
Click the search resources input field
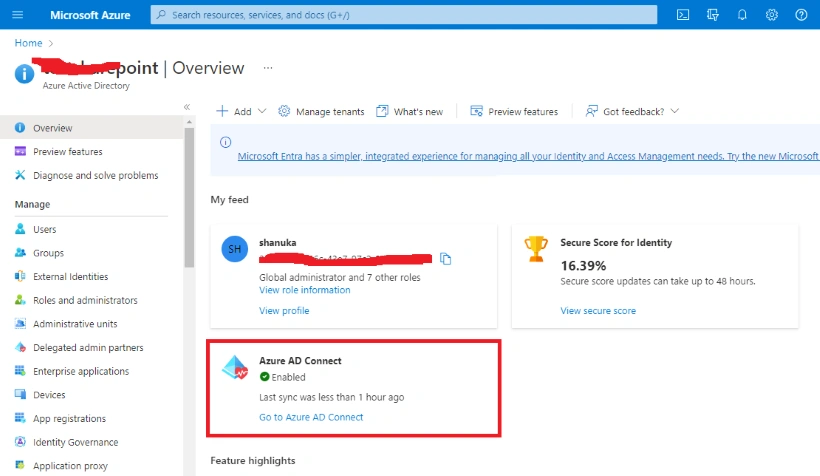404,15
